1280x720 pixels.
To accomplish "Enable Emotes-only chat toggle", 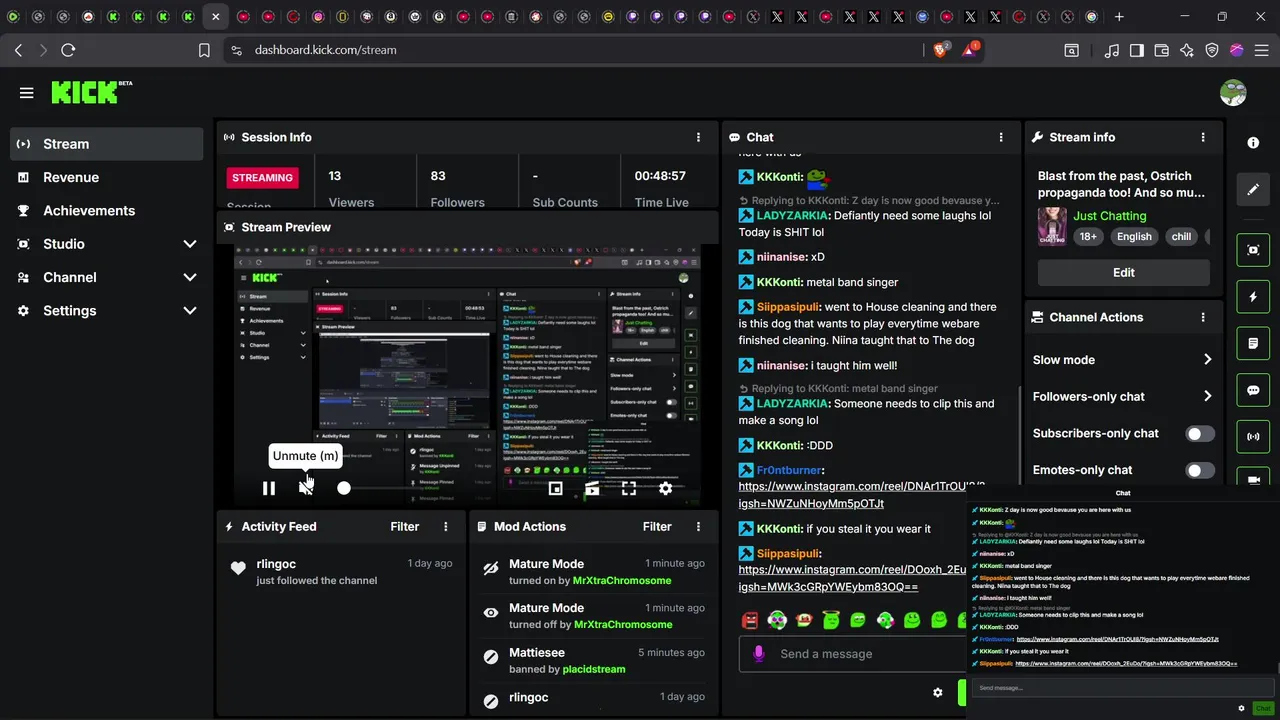I will pyautogui.click(x=1200, y=470).
